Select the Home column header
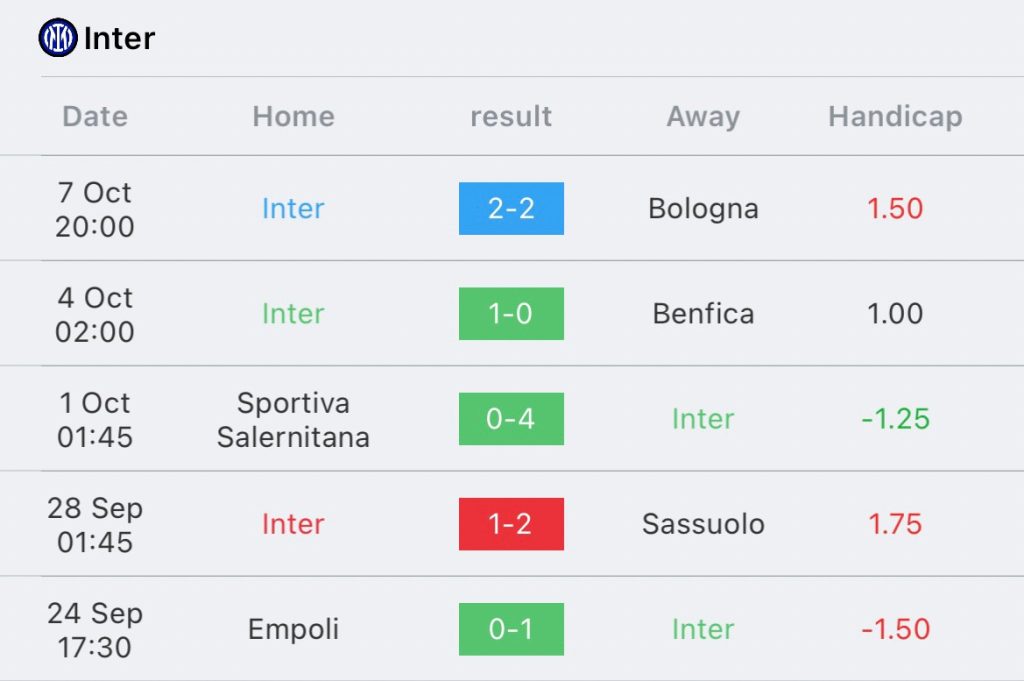Image resolution: width=1024 pixels, height=681 pixels. [293, 116]
